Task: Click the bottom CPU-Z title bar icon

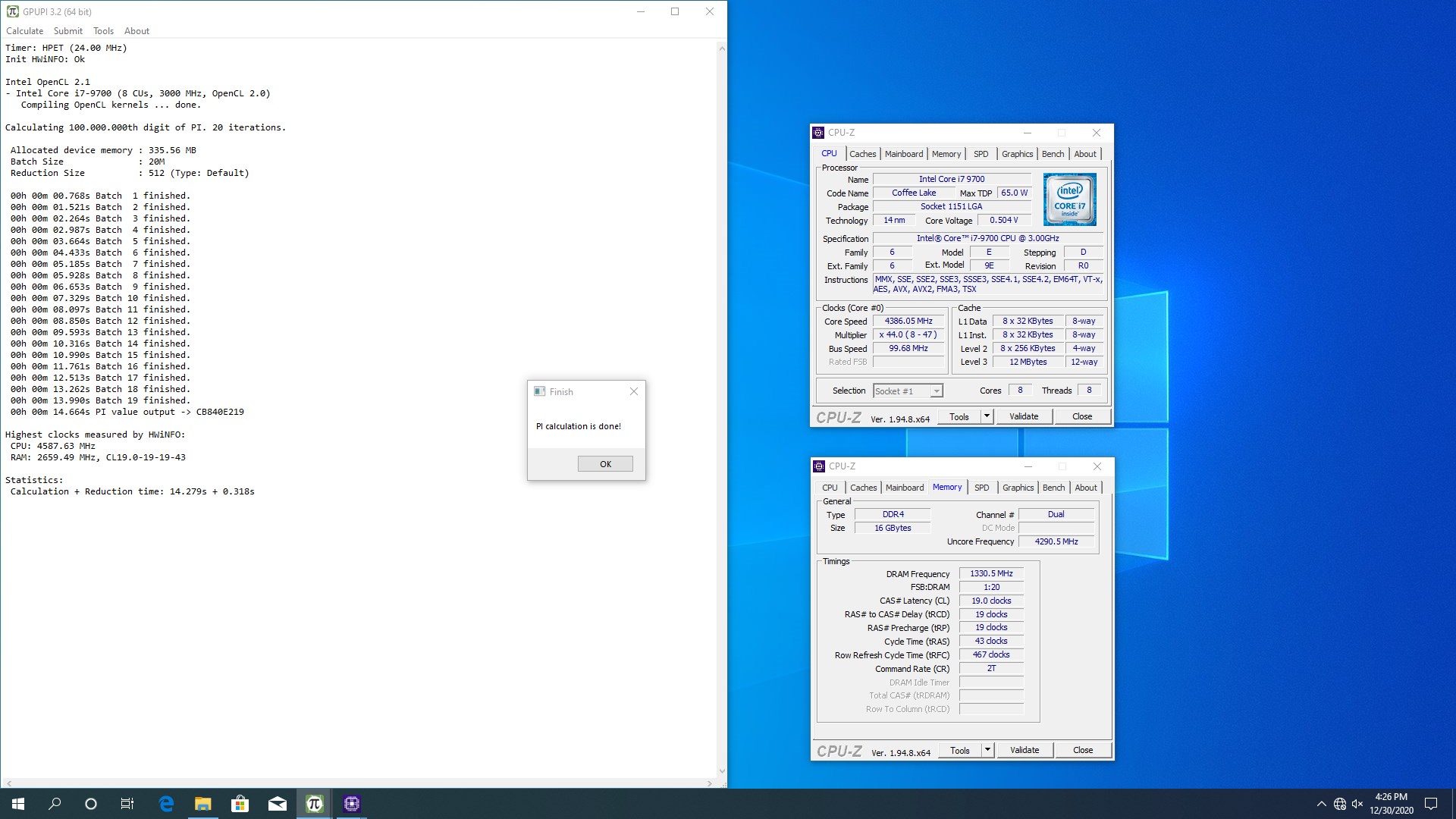Action: [x=820, y=466]
